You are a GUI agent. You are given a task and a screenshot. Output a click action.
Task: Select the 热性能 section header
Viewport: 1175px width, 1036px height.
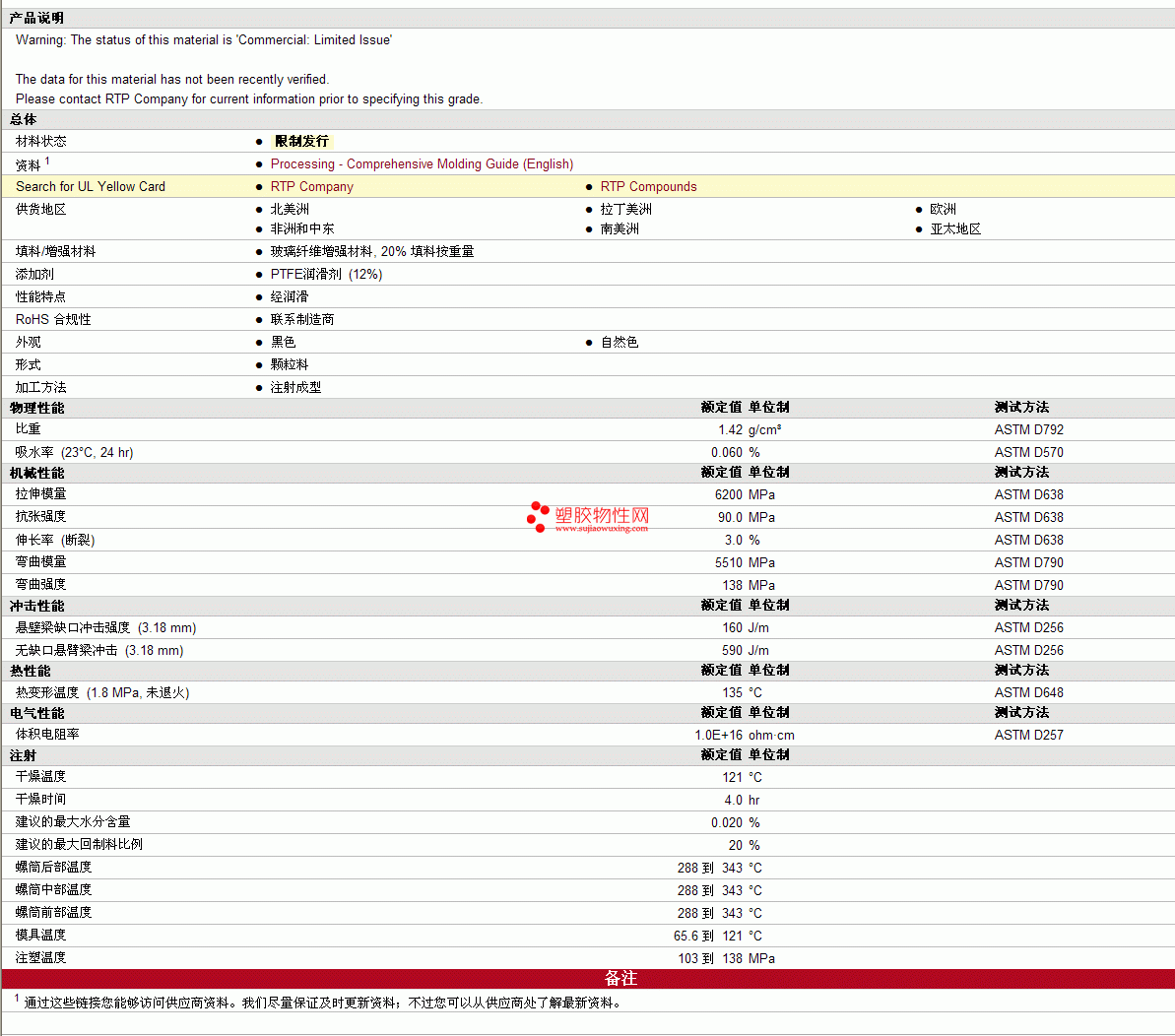click(30, 671)
